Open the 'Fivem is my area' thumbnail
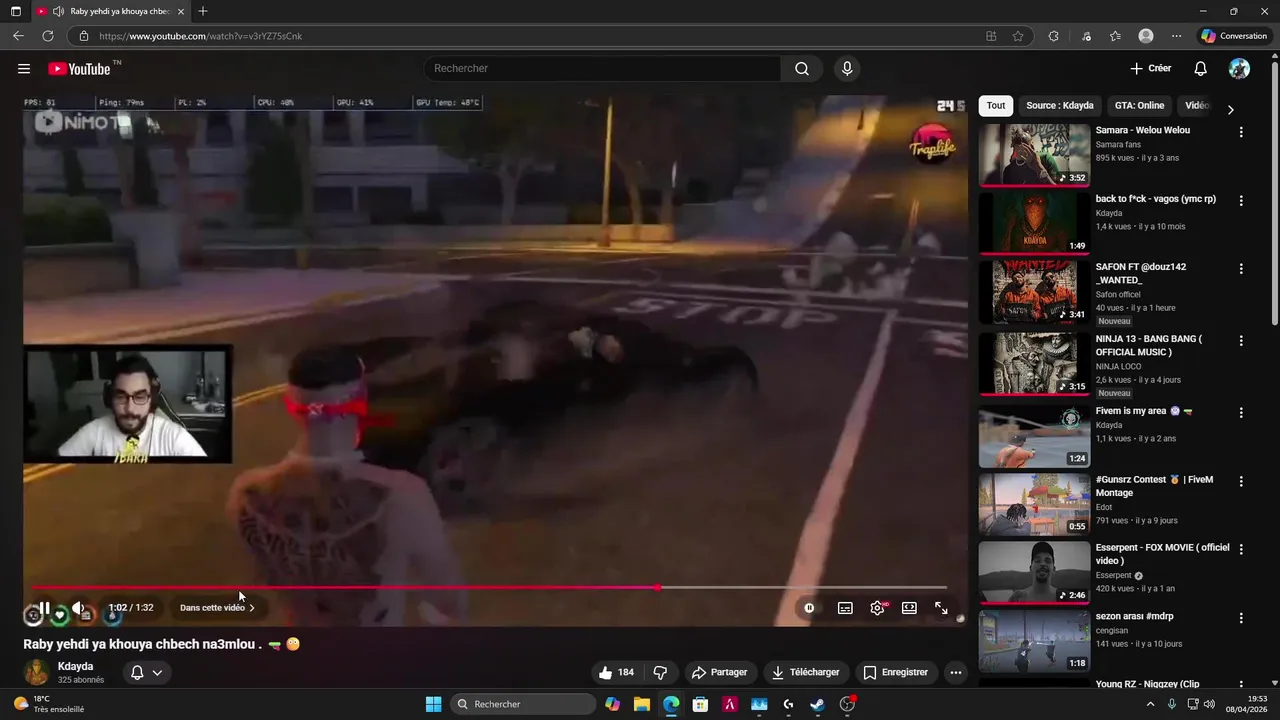This screenshot has height=720, width=1280. pos(1034,436)
